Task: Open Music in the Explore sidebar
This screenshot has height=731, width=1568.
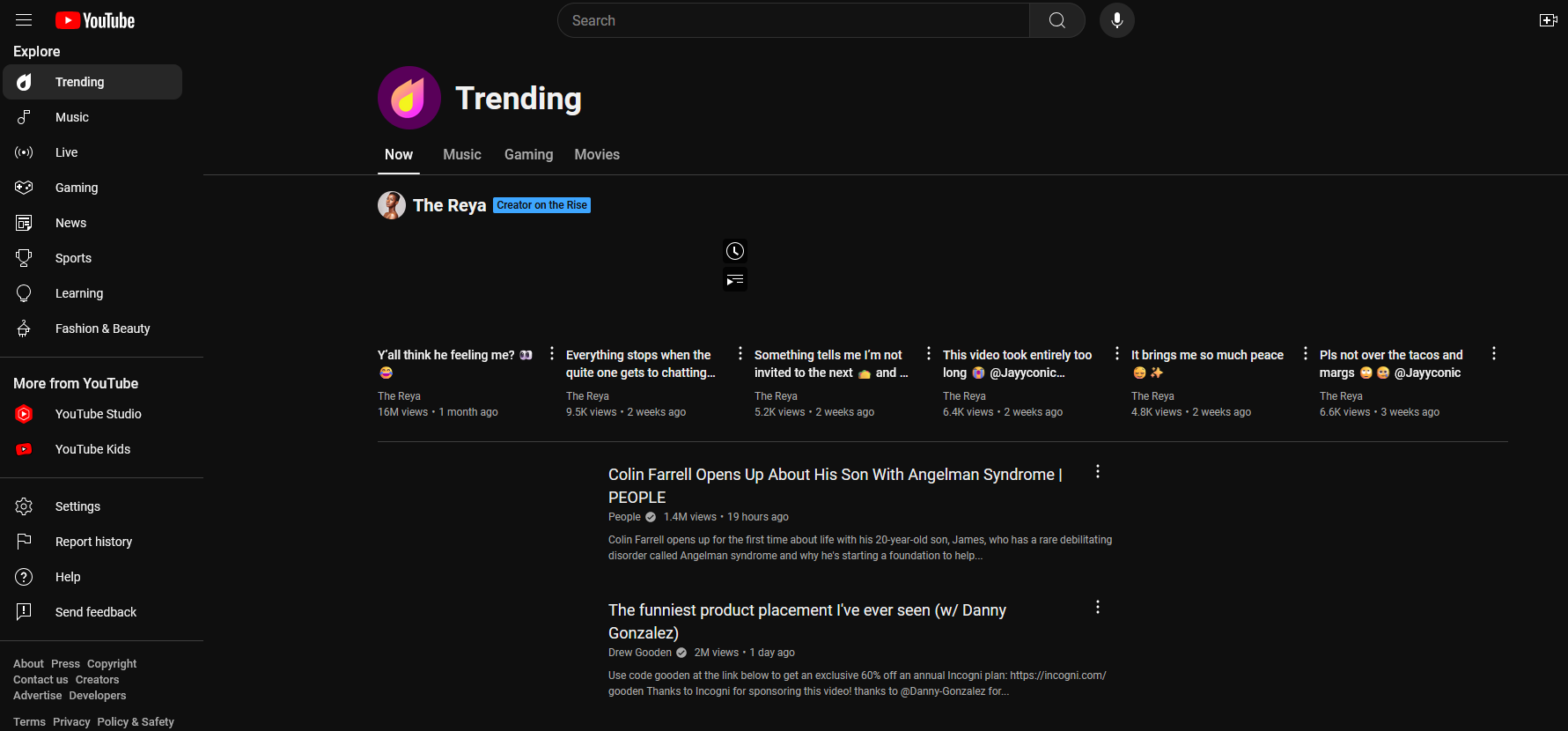Action: 92,117
